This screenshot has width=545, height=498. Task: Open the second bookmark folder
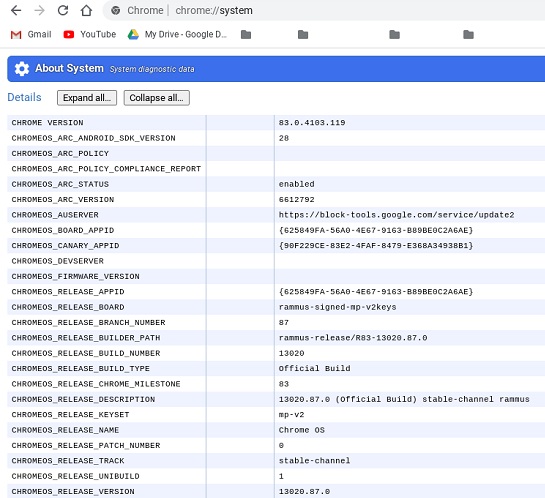click(x=303, y=34)
